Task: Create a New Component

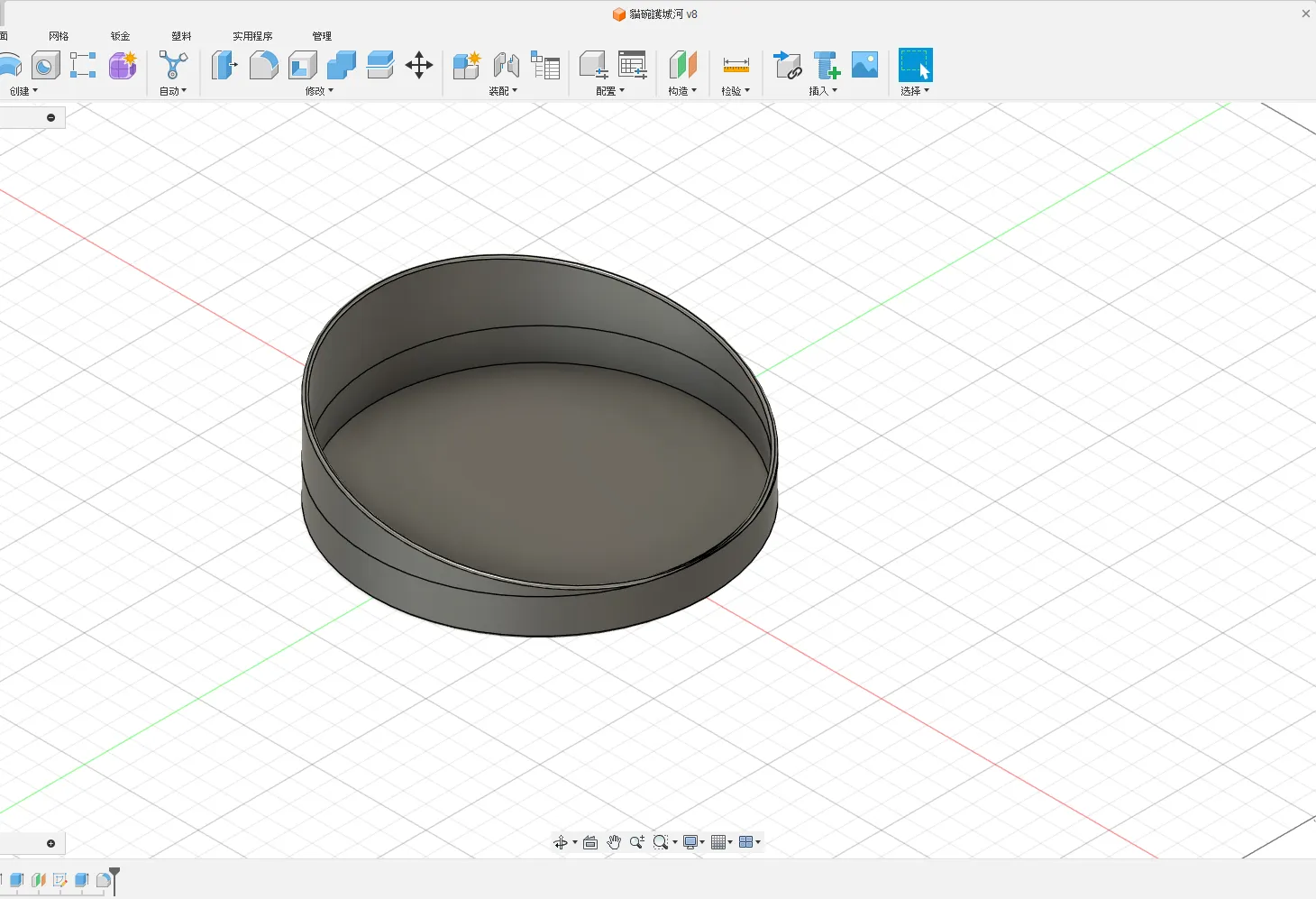Action: (x=467, y=65)
